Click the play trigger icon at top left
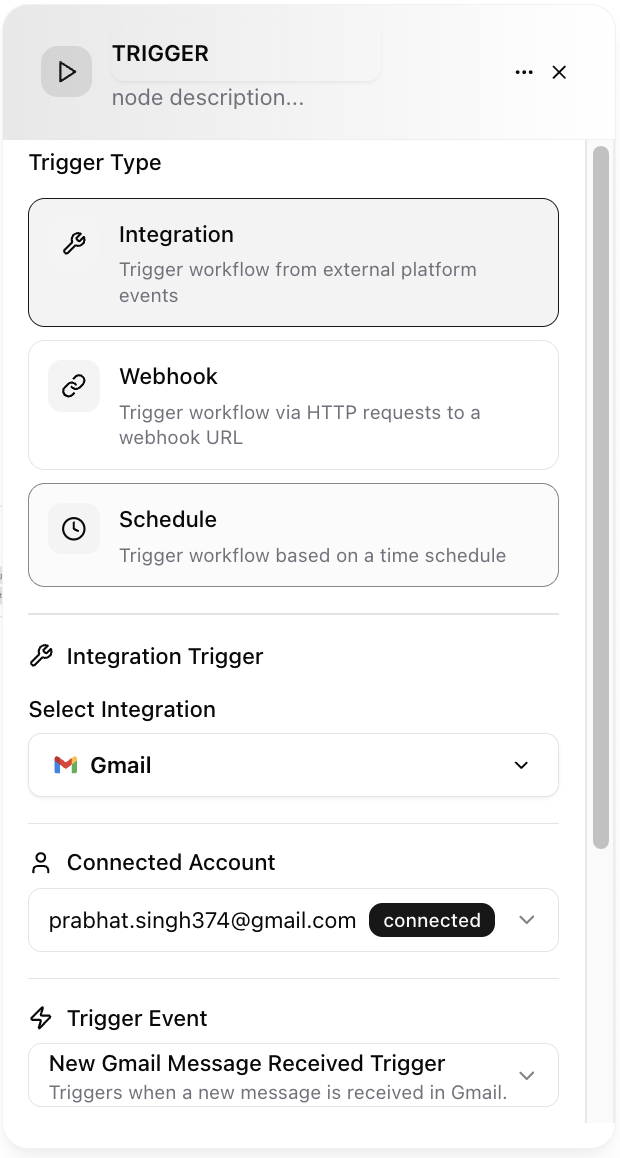This screenshot has height=1158, width=620. coord(66,72)
